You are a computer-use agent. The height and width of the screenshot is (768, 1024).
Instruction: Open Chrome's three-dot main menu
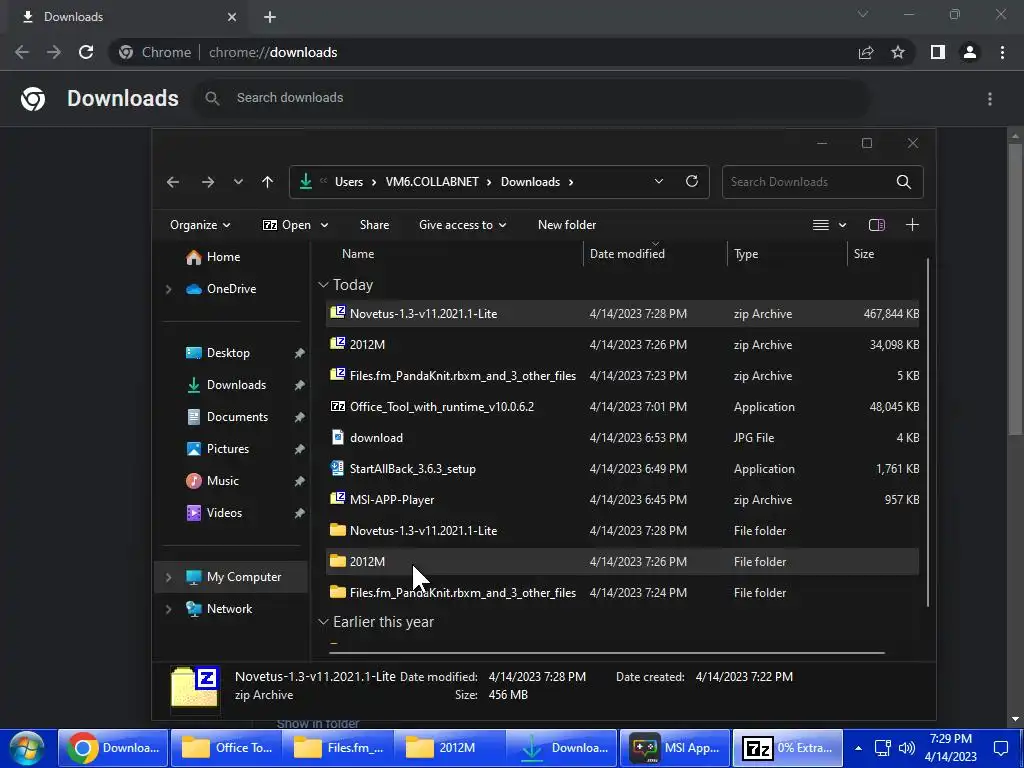point(1002,52)
